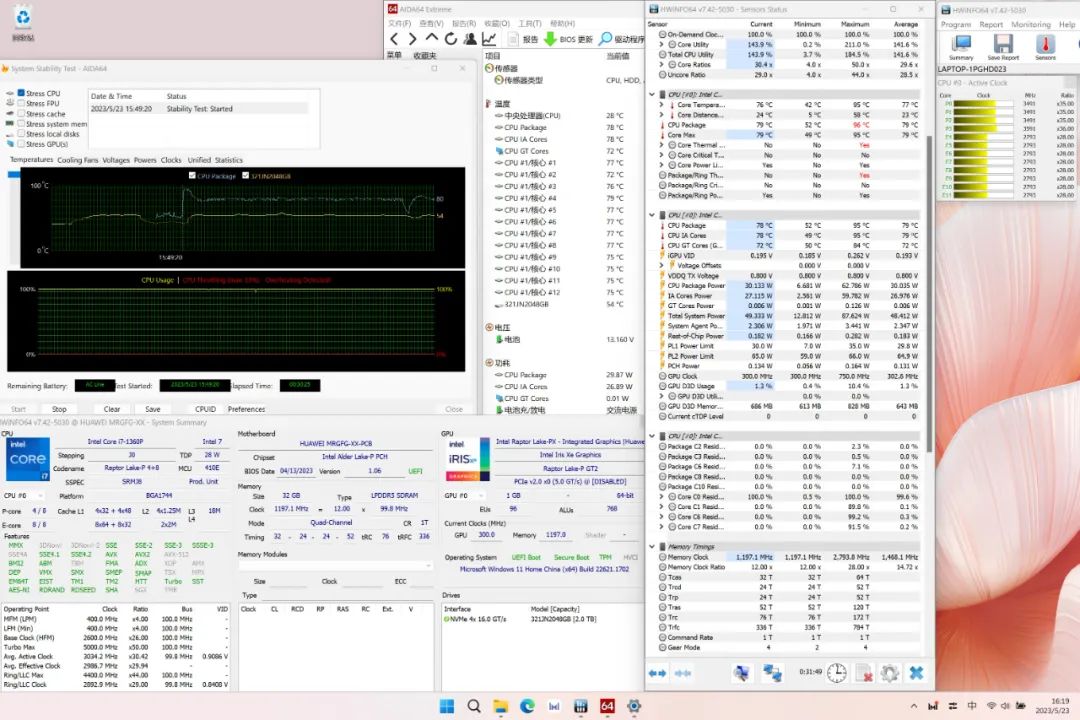This screenshot has width=1080, height=720.
Task: Click the AIDA64 graph toolbar icon
Action: tap(489, 39)
